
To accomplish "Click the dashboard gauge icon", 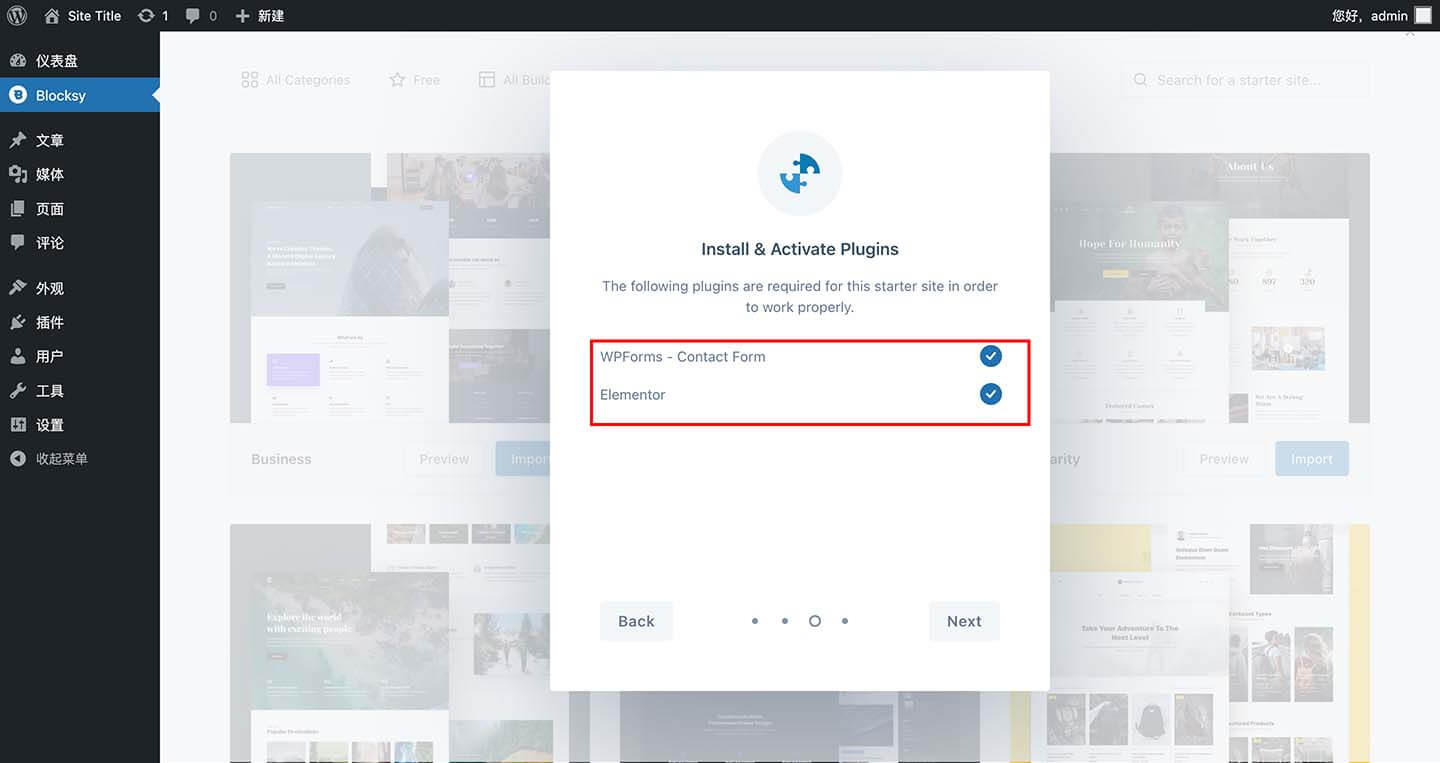I will (18, 61).
